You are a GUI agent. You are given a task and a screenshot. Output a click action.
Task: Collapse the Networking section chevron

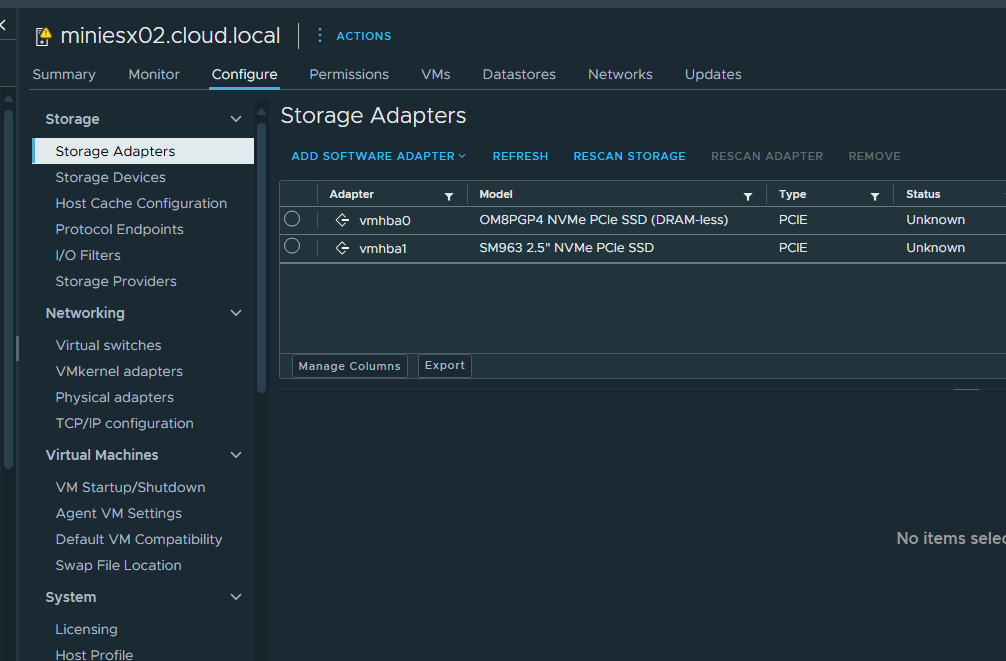click(236, 313)
